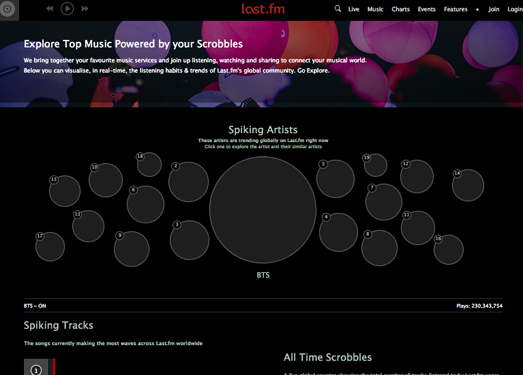Screen dimensions: 523x375
Task: Open the Live menu item
Action: point(354,9)
